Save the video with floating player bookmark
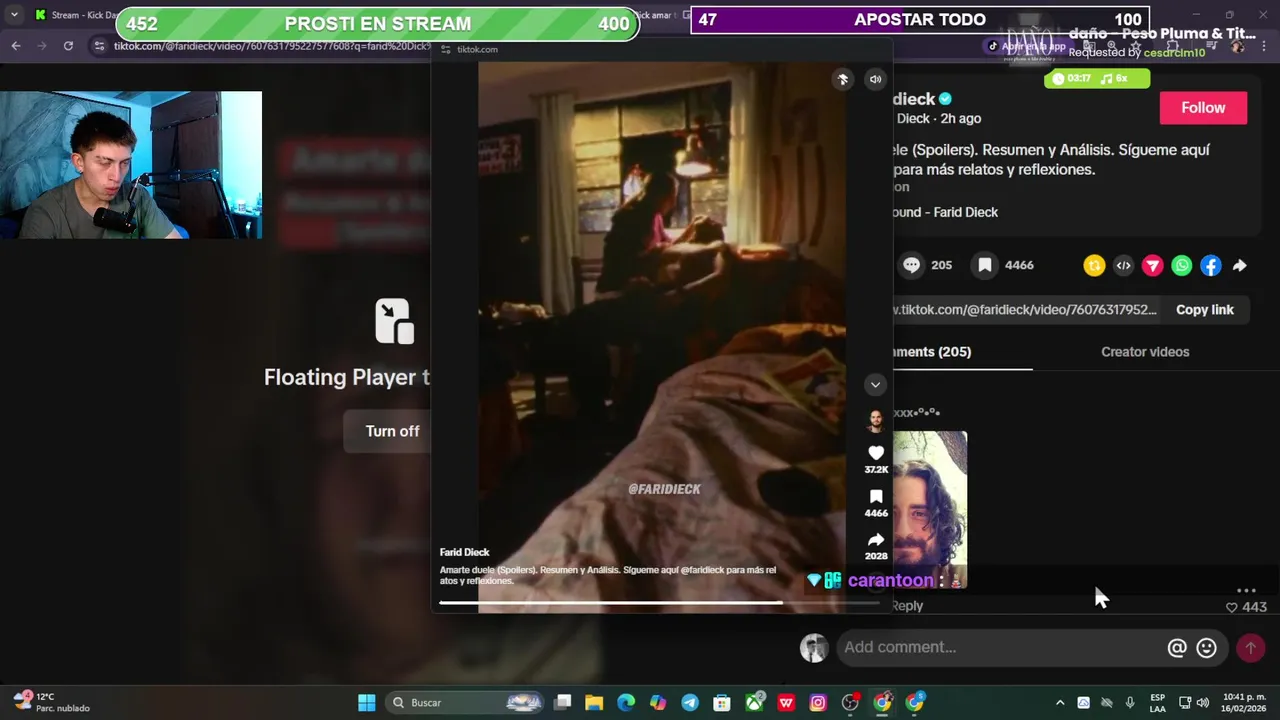Viewport: 1280px width, 720px height. point(876,497)
